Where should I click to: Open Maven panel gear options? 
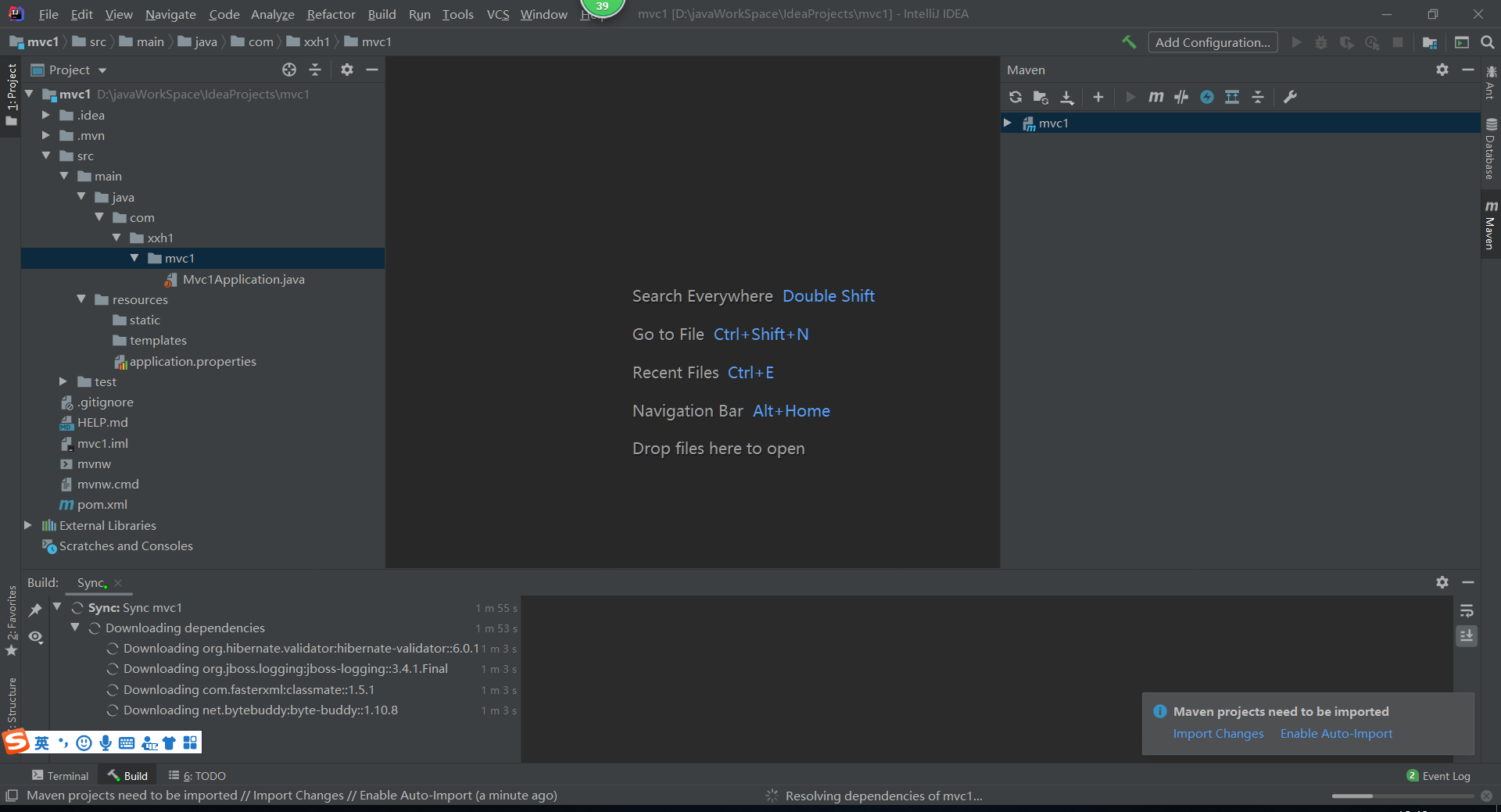1442,70
